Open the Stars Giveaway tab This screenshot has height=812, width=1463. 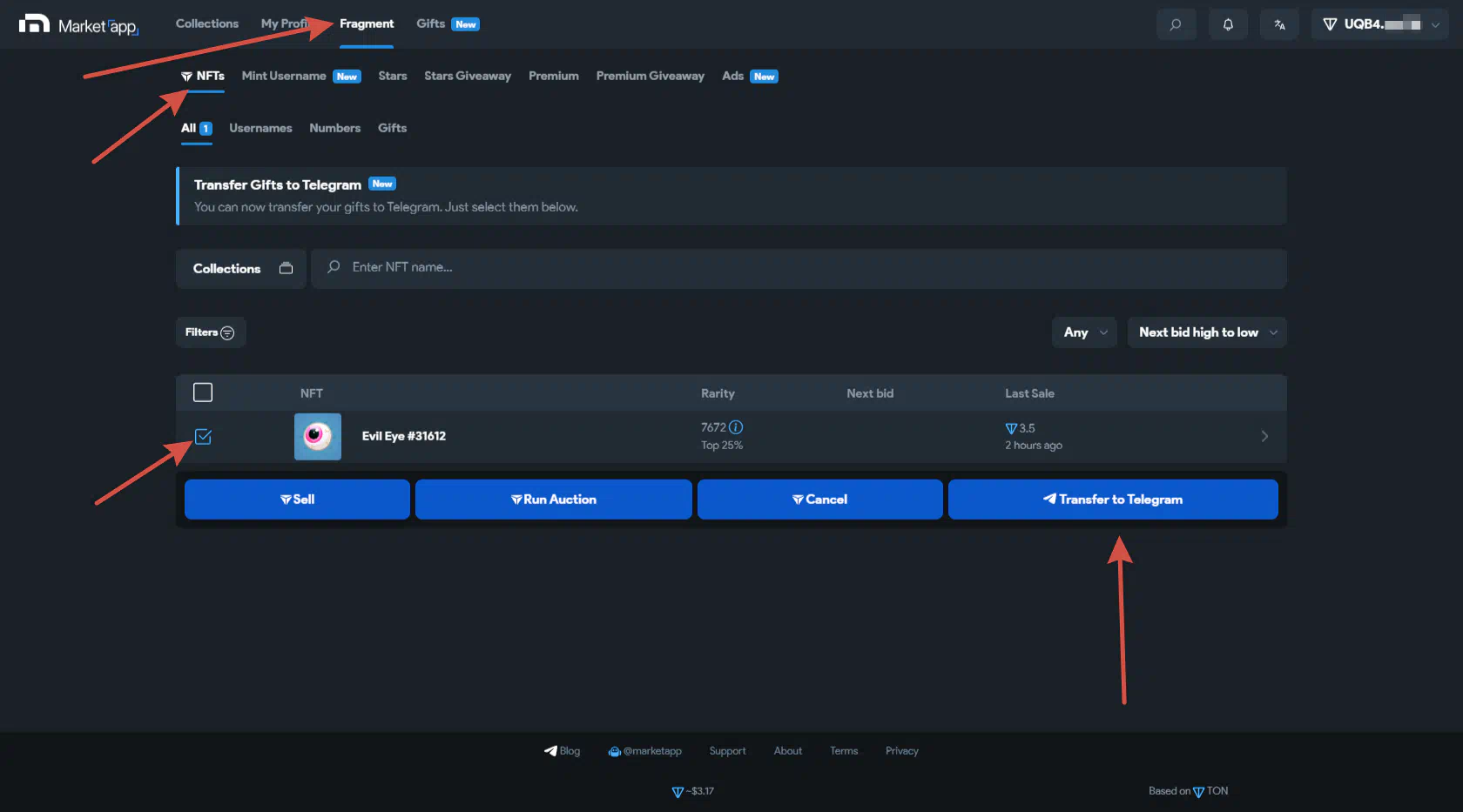click(x=468, y=76)
